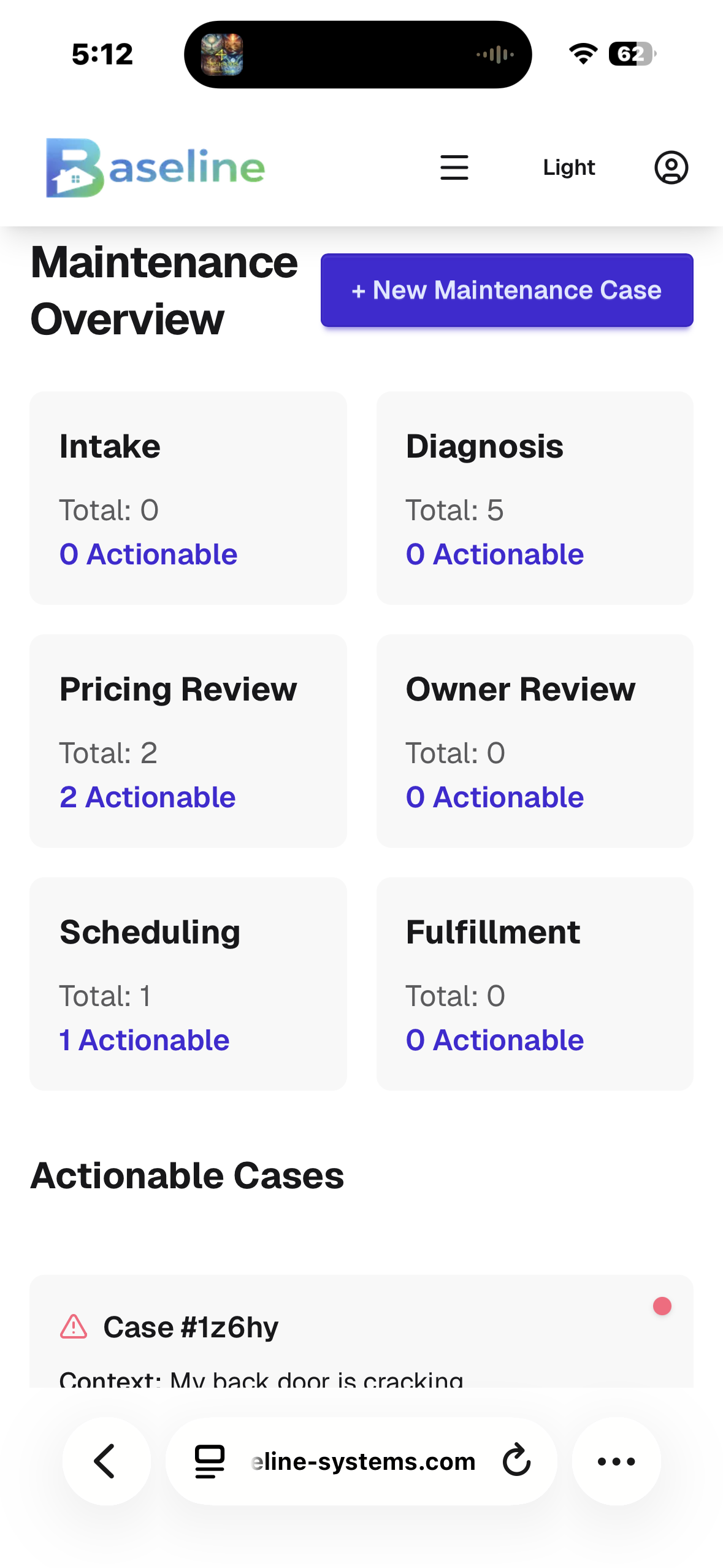Toggle the Light theme switch
The image size is (723, 1568).
coord(568,167)
